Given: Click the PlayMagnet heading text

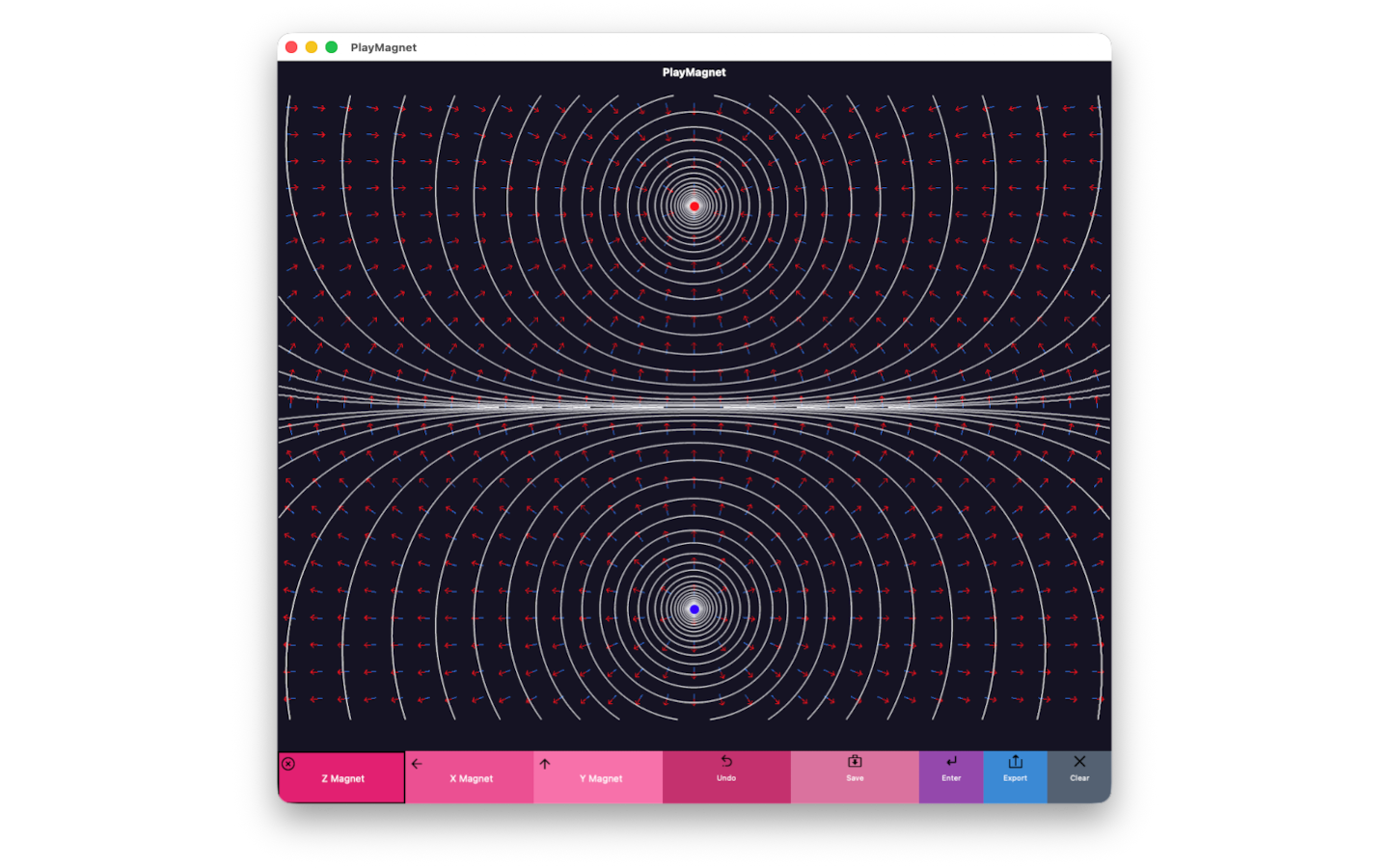Looking at the screenshot, I should point(694,72).
